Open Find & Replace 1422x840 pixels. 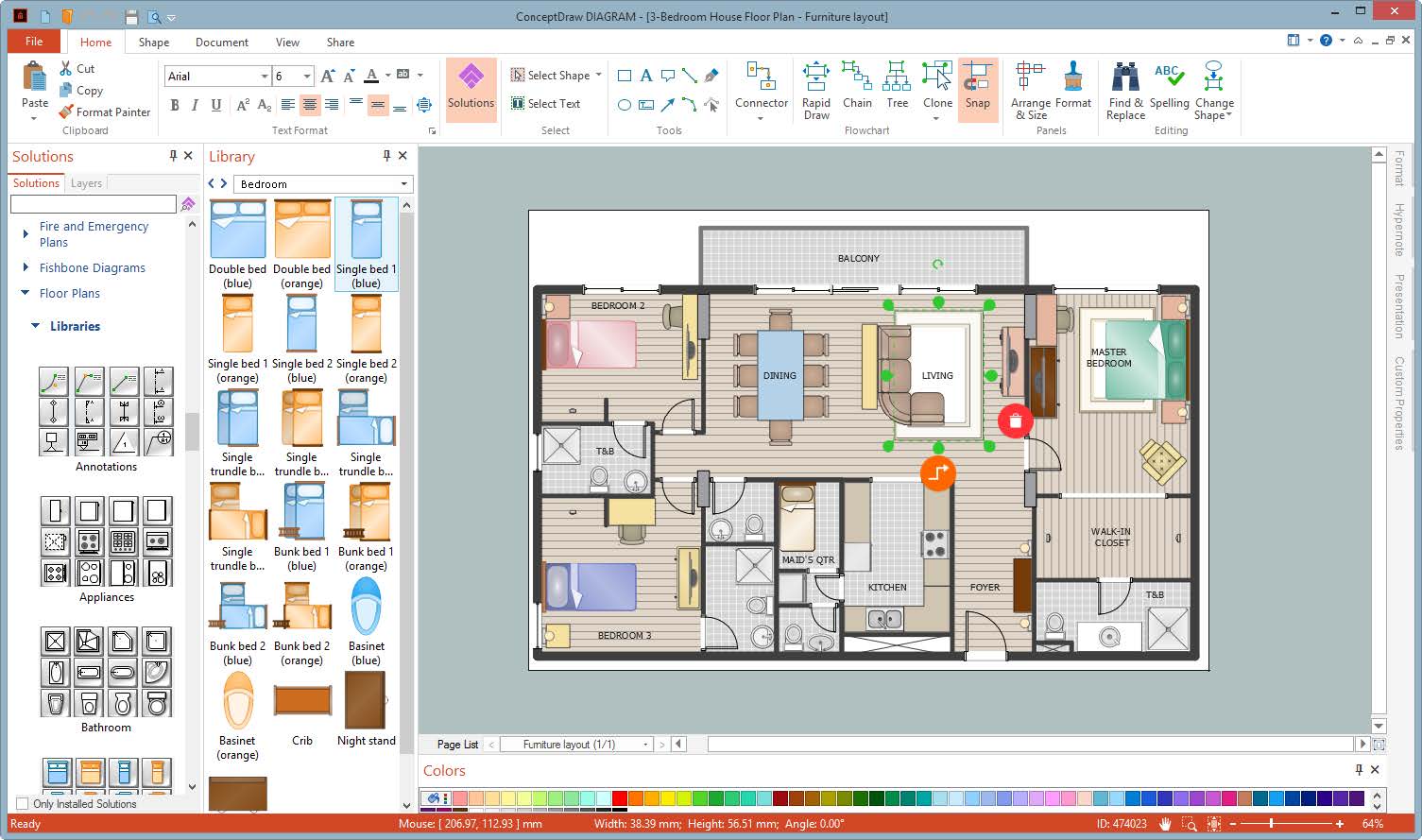coord(1124,90)
